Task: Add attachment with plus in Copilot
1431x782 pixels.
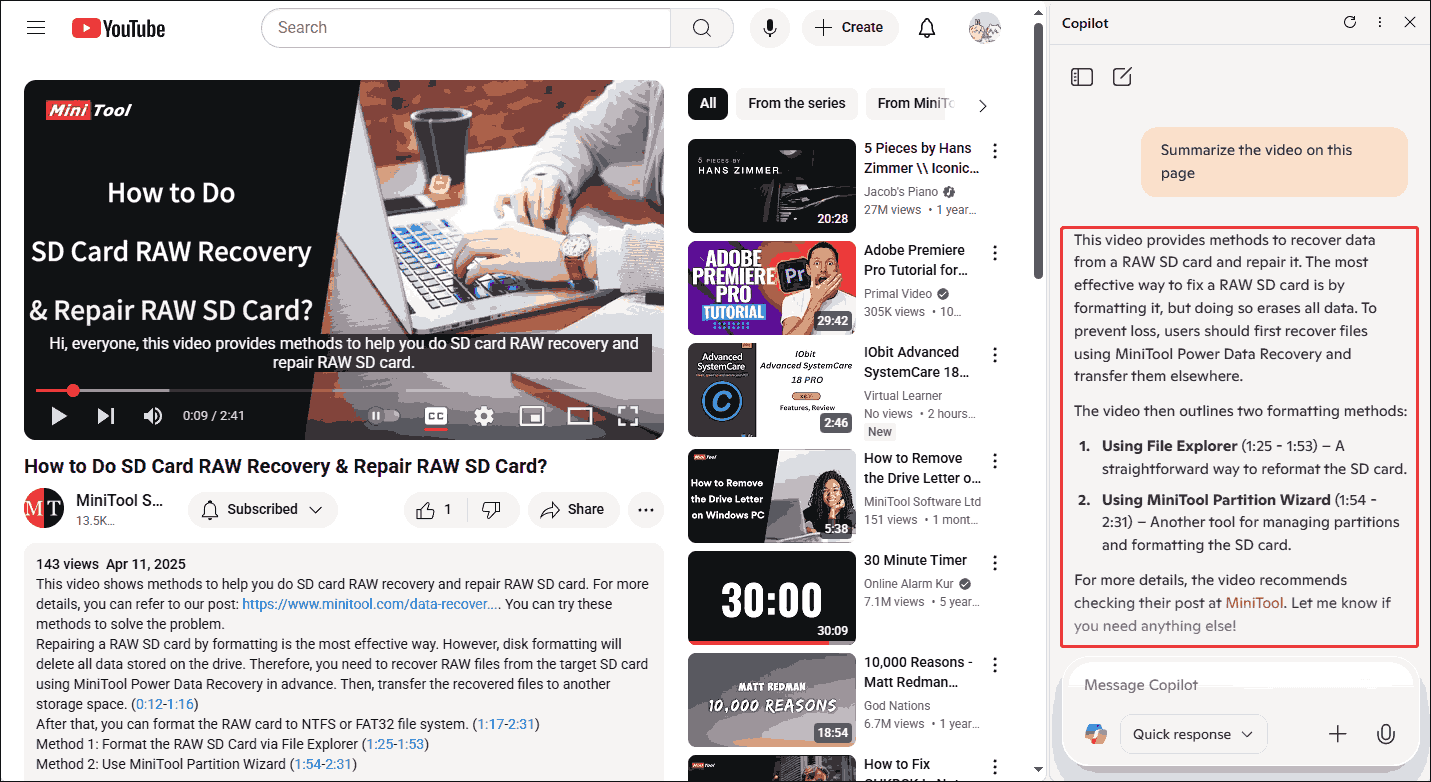Action: click(x=1338, y=734)
